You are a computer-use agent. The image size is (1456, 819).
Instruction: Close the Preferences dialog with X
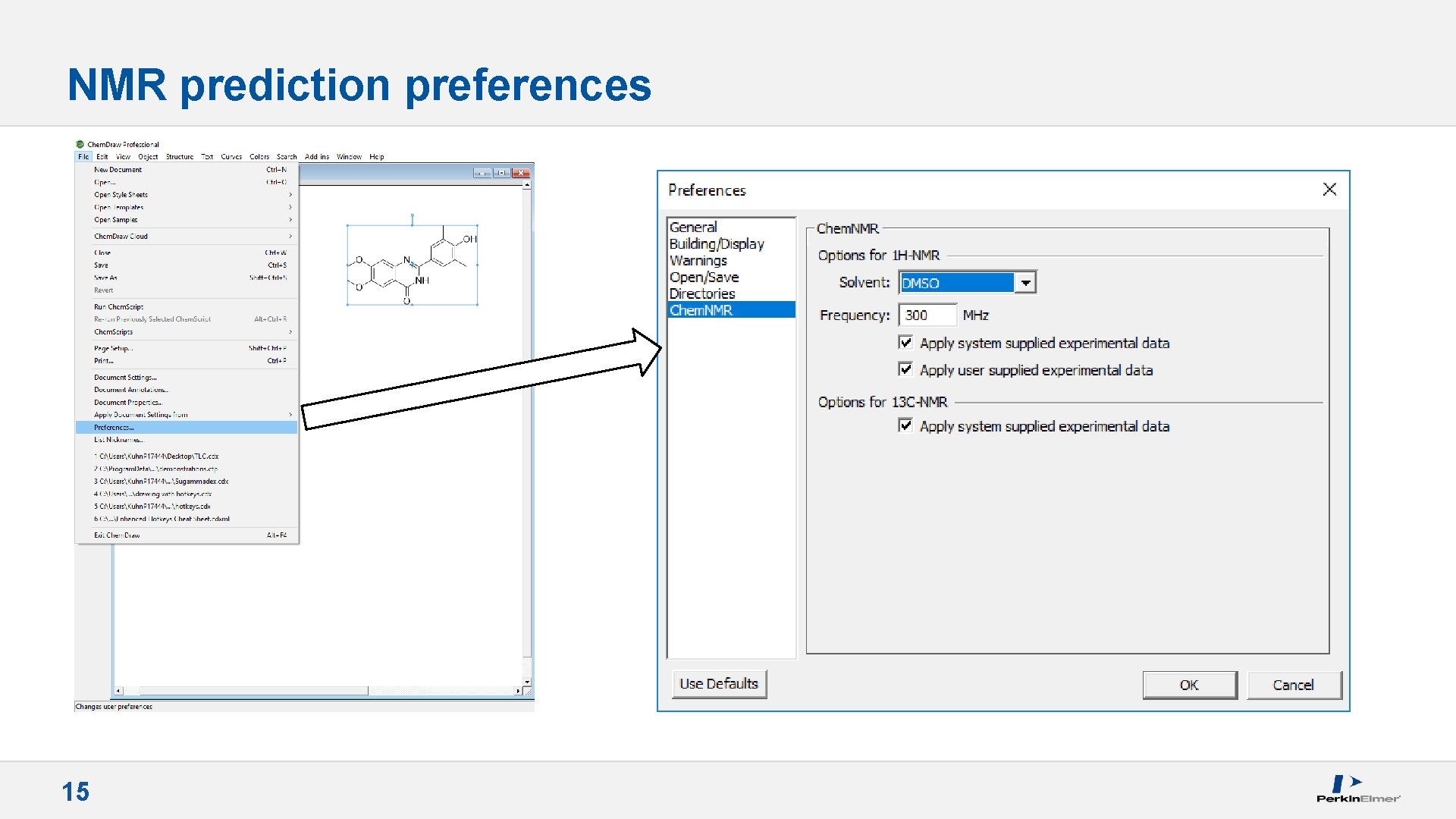point(1329,190)
